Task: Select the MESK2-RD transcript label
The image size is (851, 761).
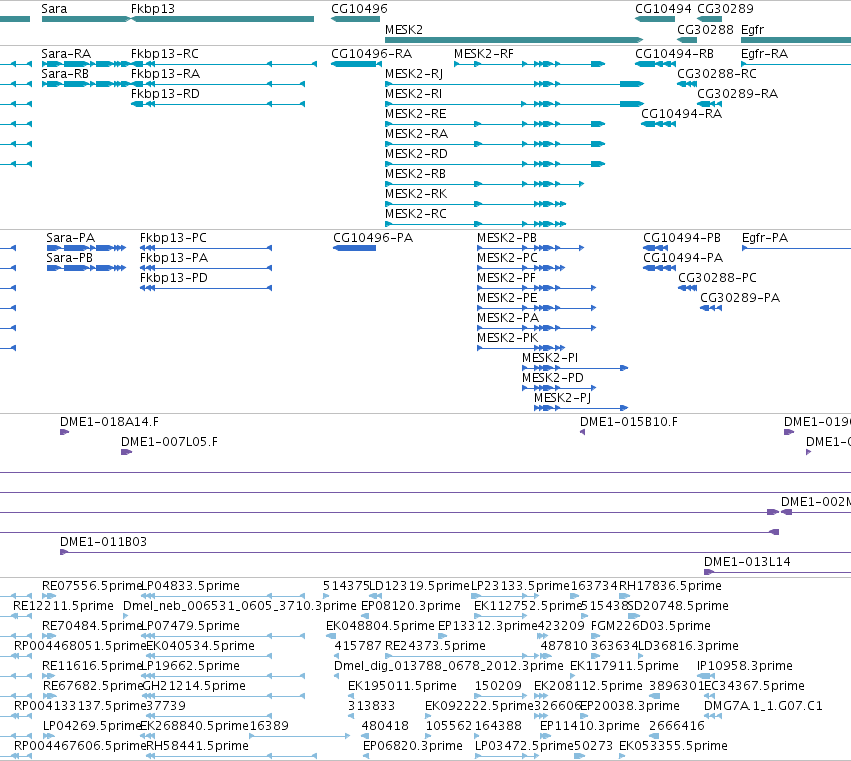Action: coord(416,154)
